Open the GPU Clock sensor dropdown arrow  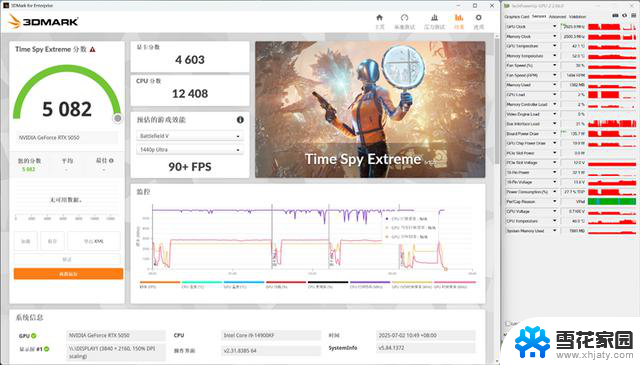click(x=554, y=27)
